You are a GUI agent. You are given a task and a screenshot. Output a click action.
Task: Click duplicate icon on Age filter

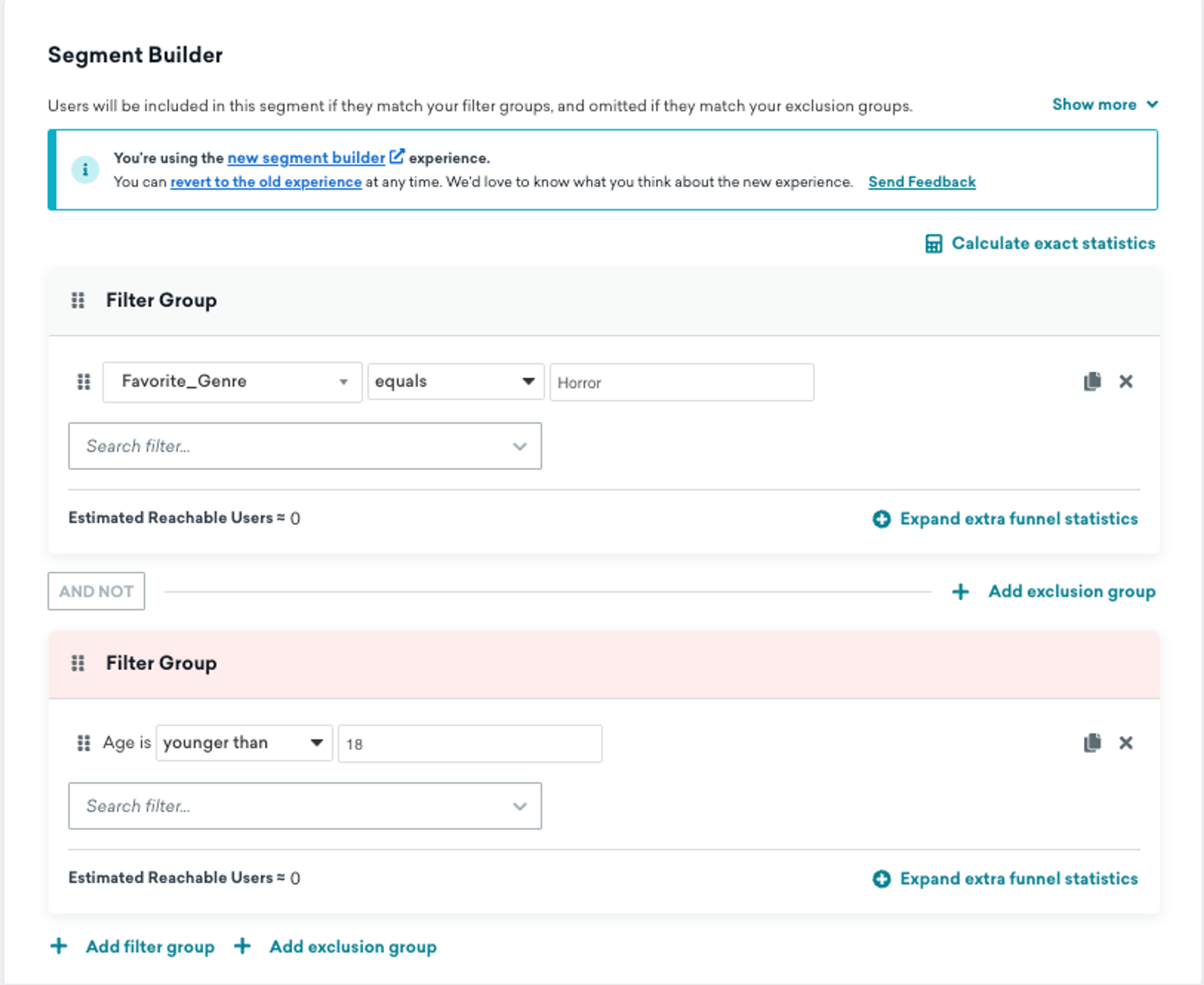1092,743
